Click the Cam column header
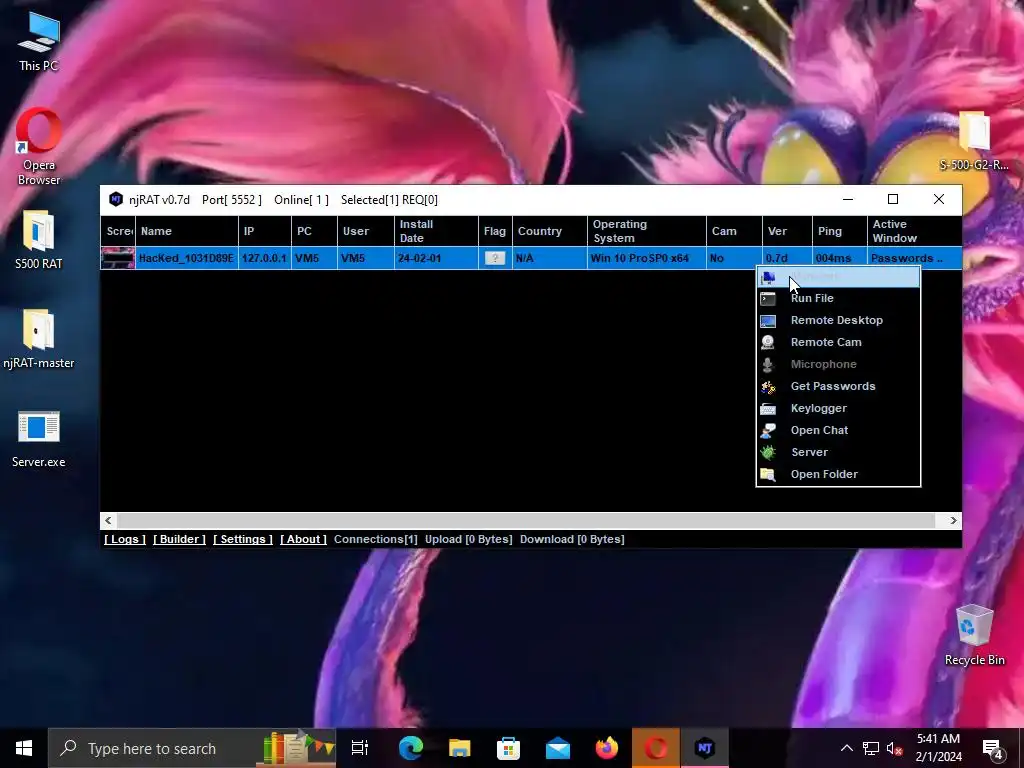1024x768 pixels. (734, 231)
